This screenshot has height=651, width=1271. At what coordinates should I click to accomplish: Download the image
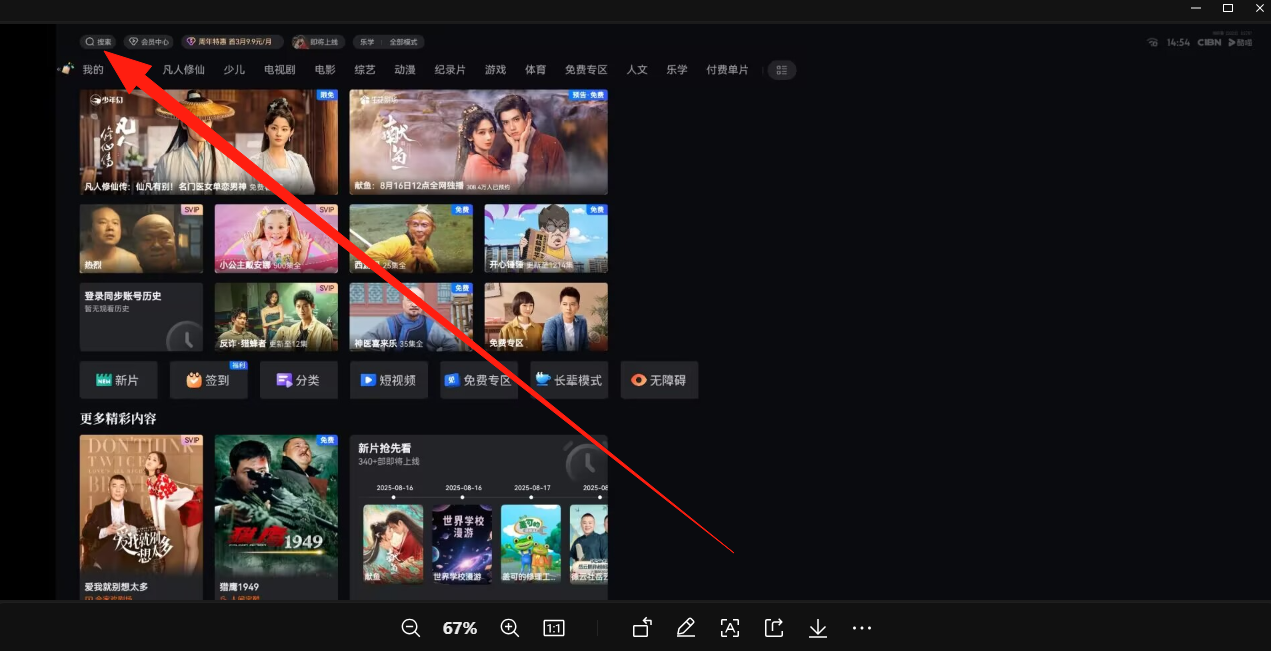click(x=818, y=628)
